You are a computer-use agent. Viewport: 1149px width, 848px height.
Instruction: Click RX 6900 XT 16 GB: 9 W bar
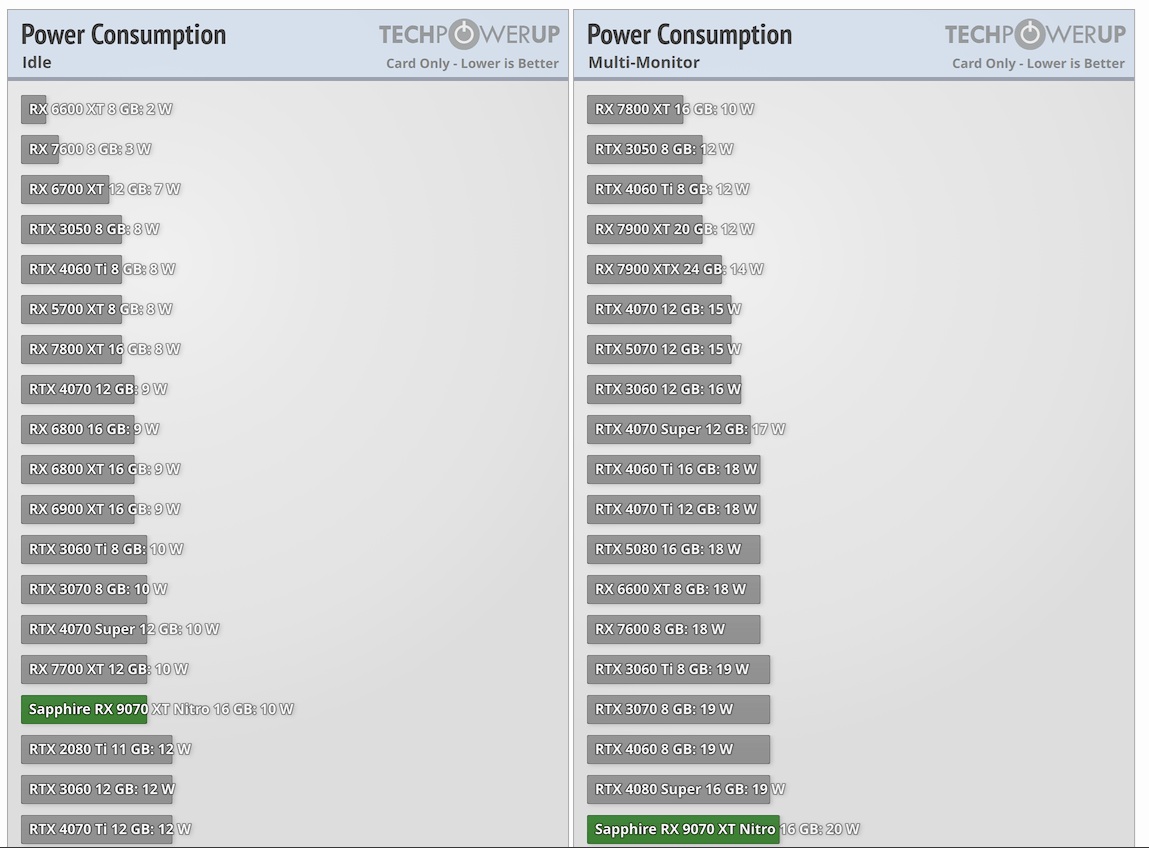click(x=78, y=509)
